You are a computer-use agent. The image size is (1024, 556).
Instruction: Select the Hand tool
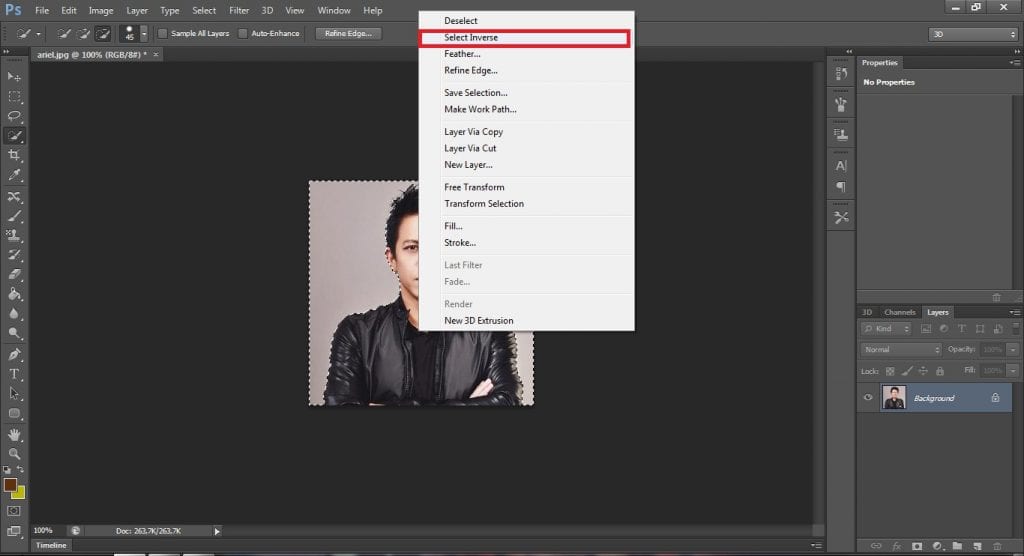[x=14, y=434]
